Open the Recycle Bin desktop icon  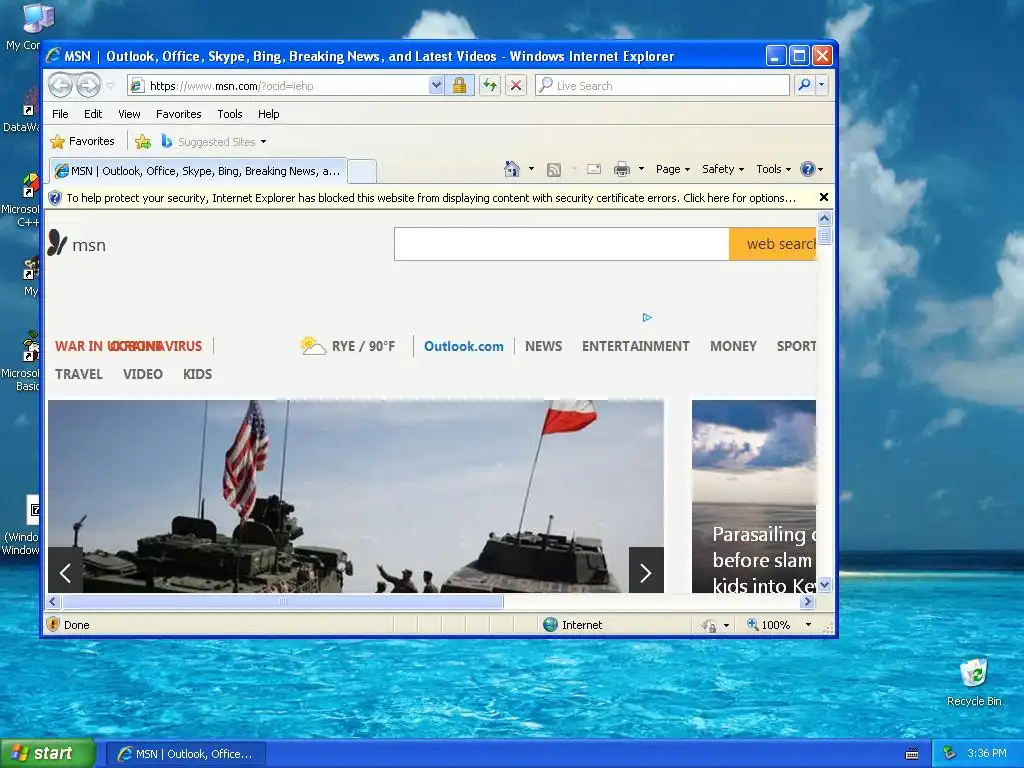(974, 682)
